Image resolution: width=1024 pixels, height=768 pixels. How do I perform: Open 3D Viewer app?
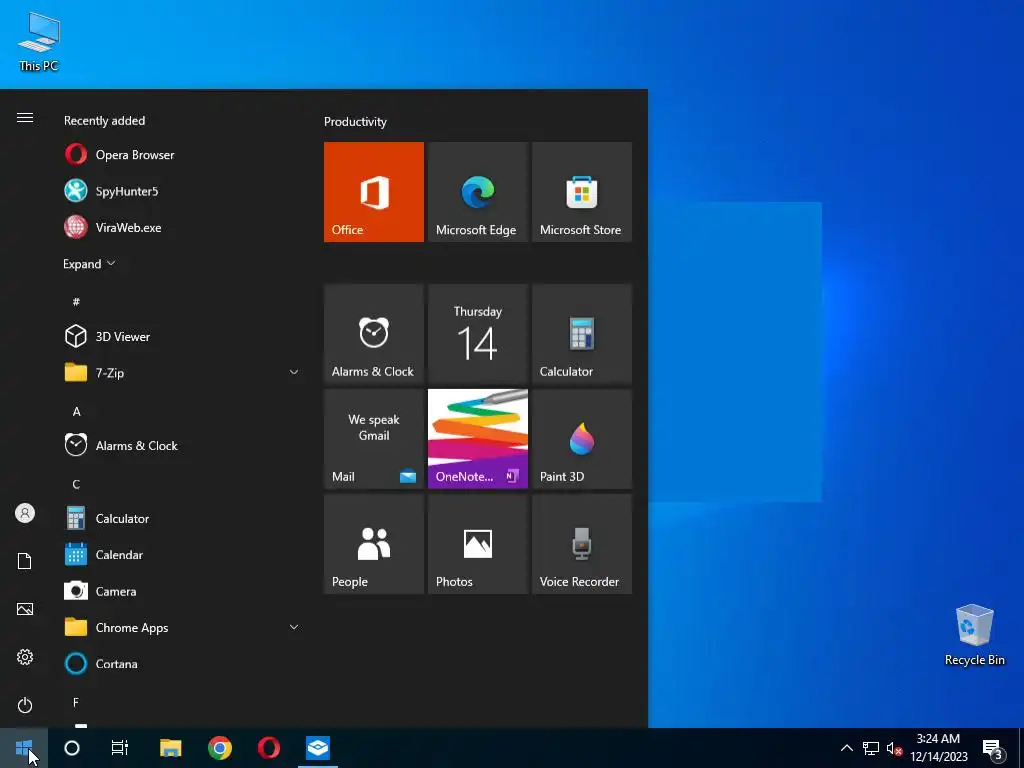click(180, 336)
